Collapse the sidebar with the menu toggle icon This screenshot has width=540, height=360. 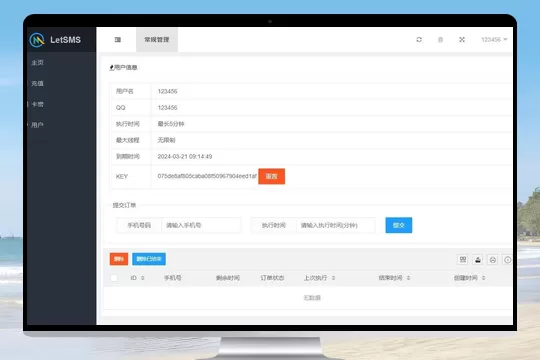118,40
